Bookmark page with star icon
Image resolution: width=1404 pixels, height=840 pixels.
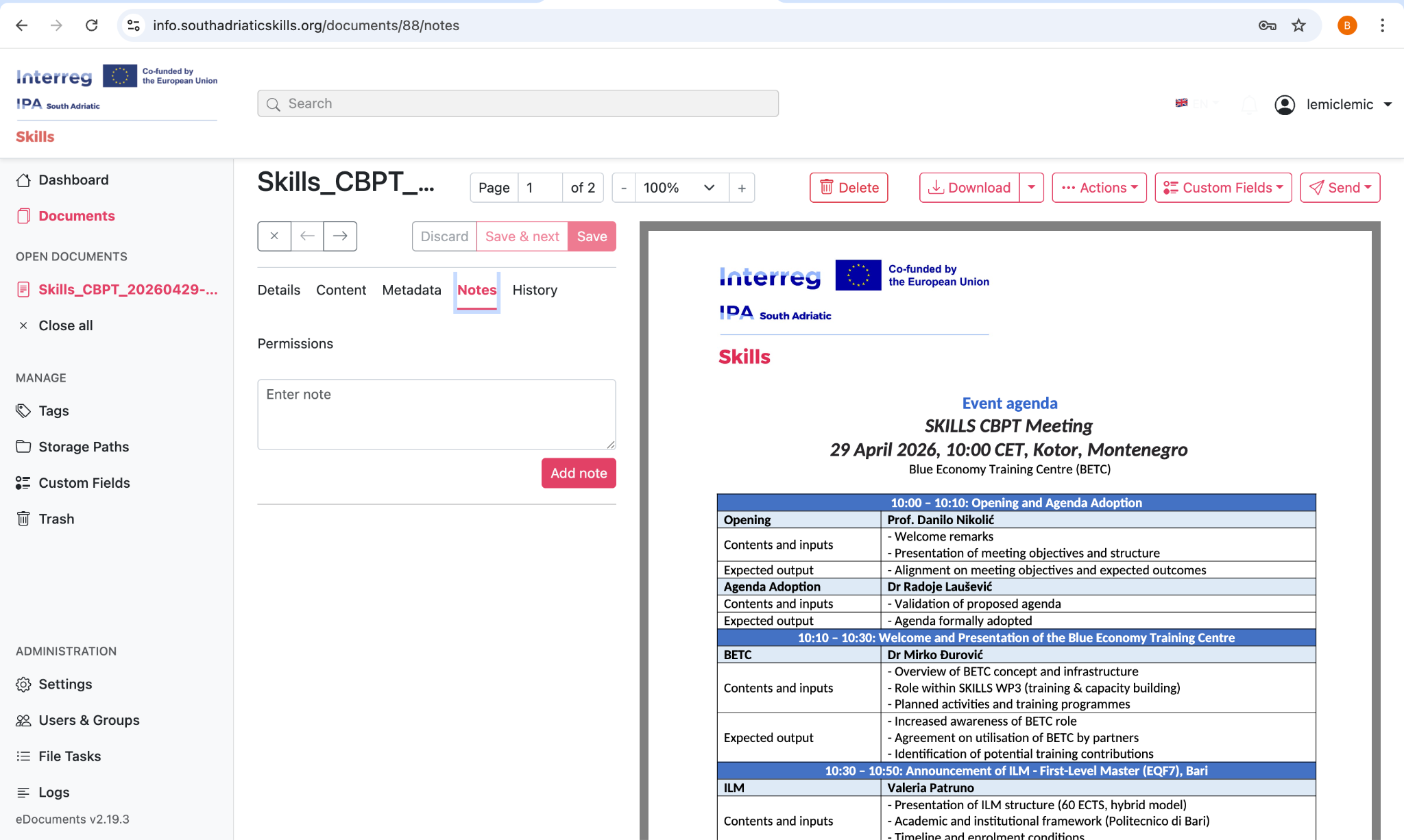[1298, 25]
